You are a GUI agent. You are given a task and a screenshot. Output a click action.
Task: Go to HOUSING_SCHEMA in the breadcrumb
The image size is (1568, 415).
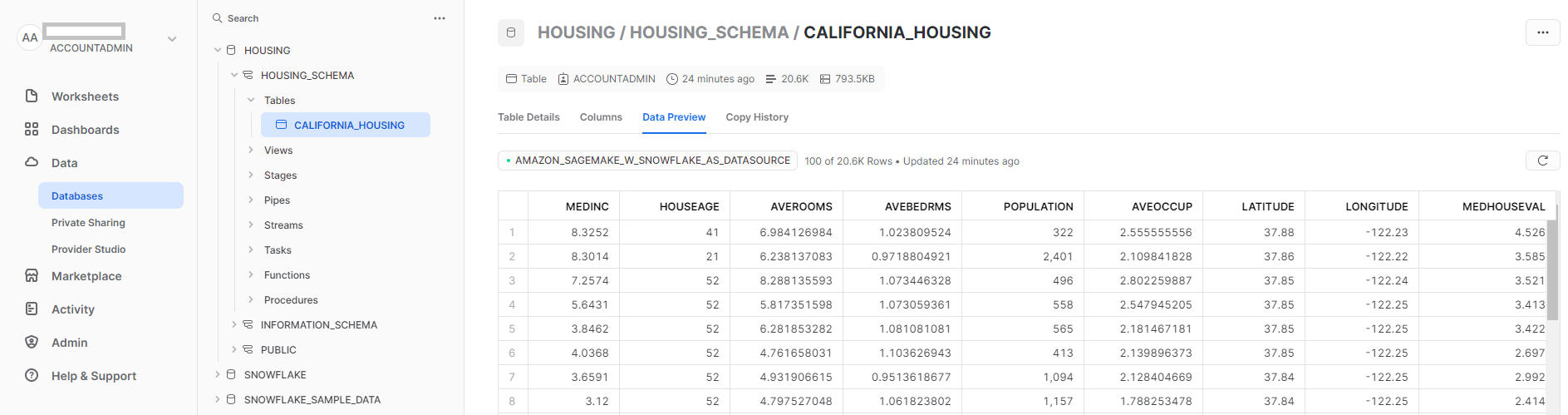709,32
